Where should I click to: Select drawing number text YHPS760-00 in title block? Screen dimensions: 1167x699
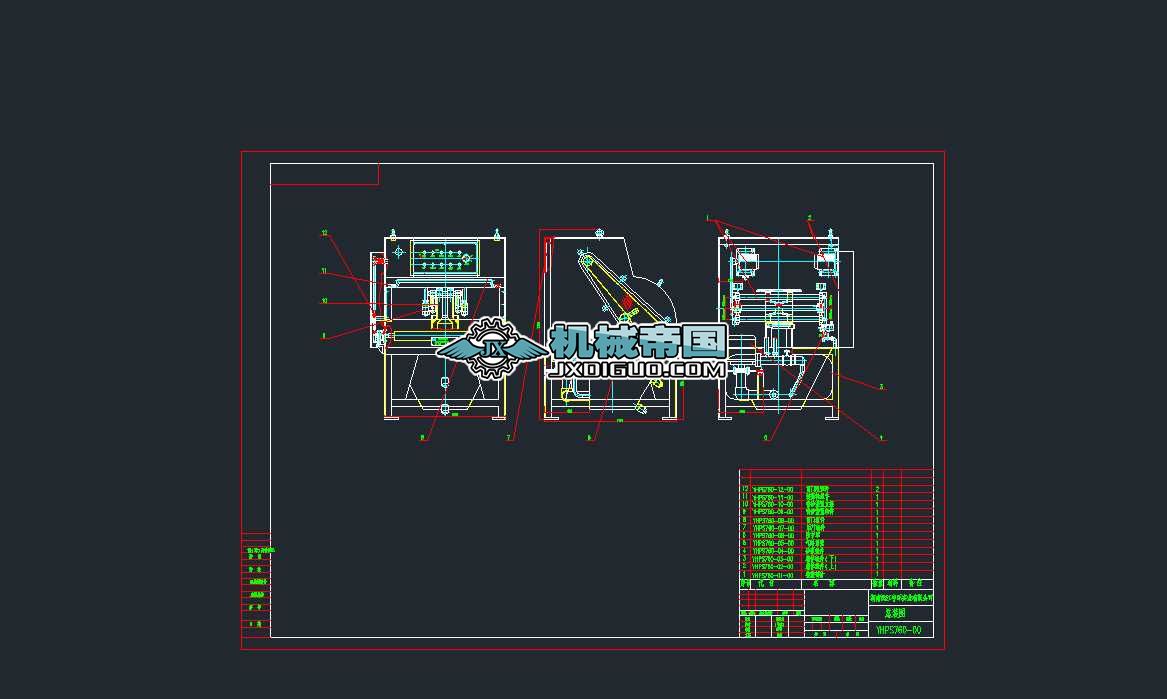[x=898, y=630]
